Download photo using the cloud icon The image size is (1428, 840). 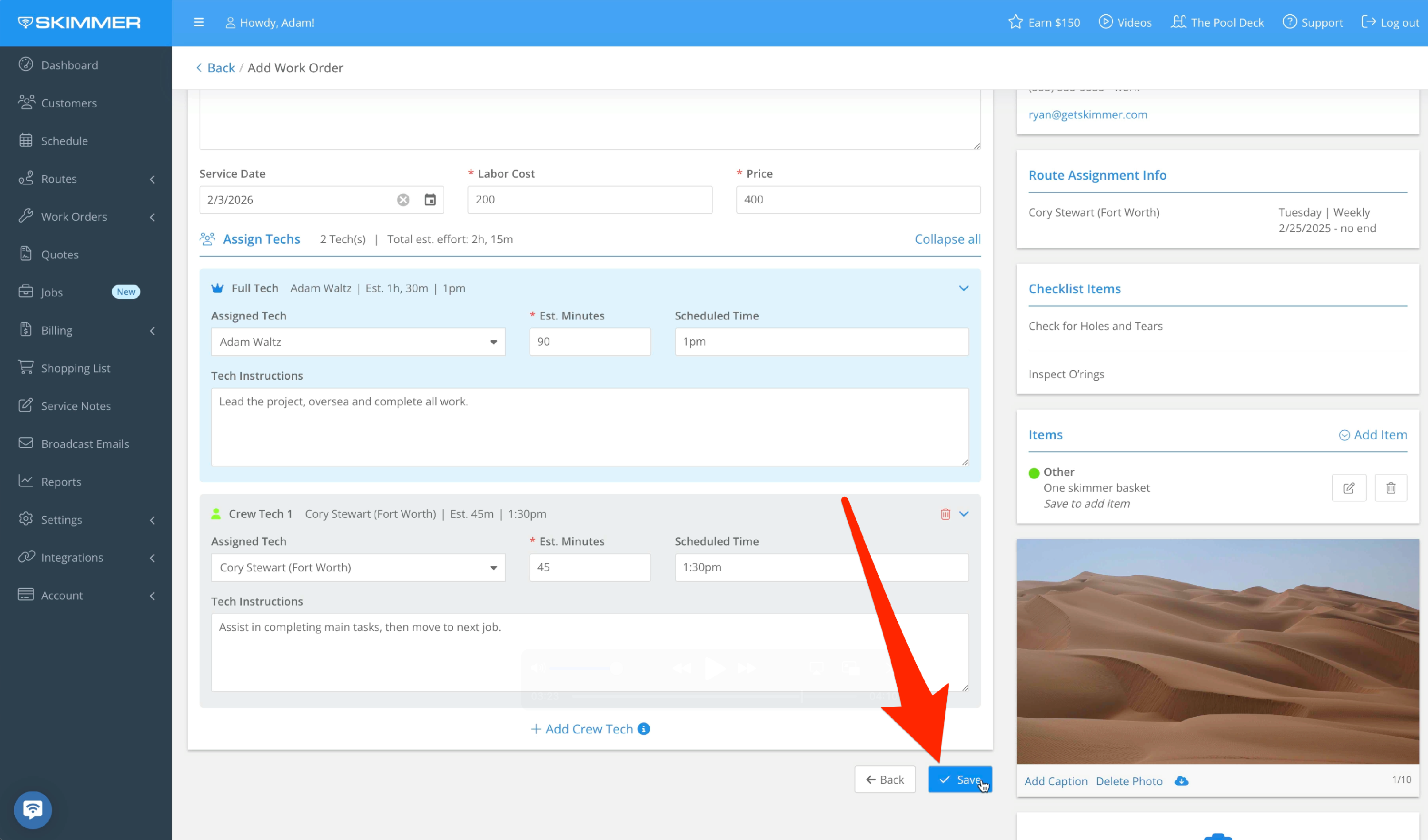1181,781
